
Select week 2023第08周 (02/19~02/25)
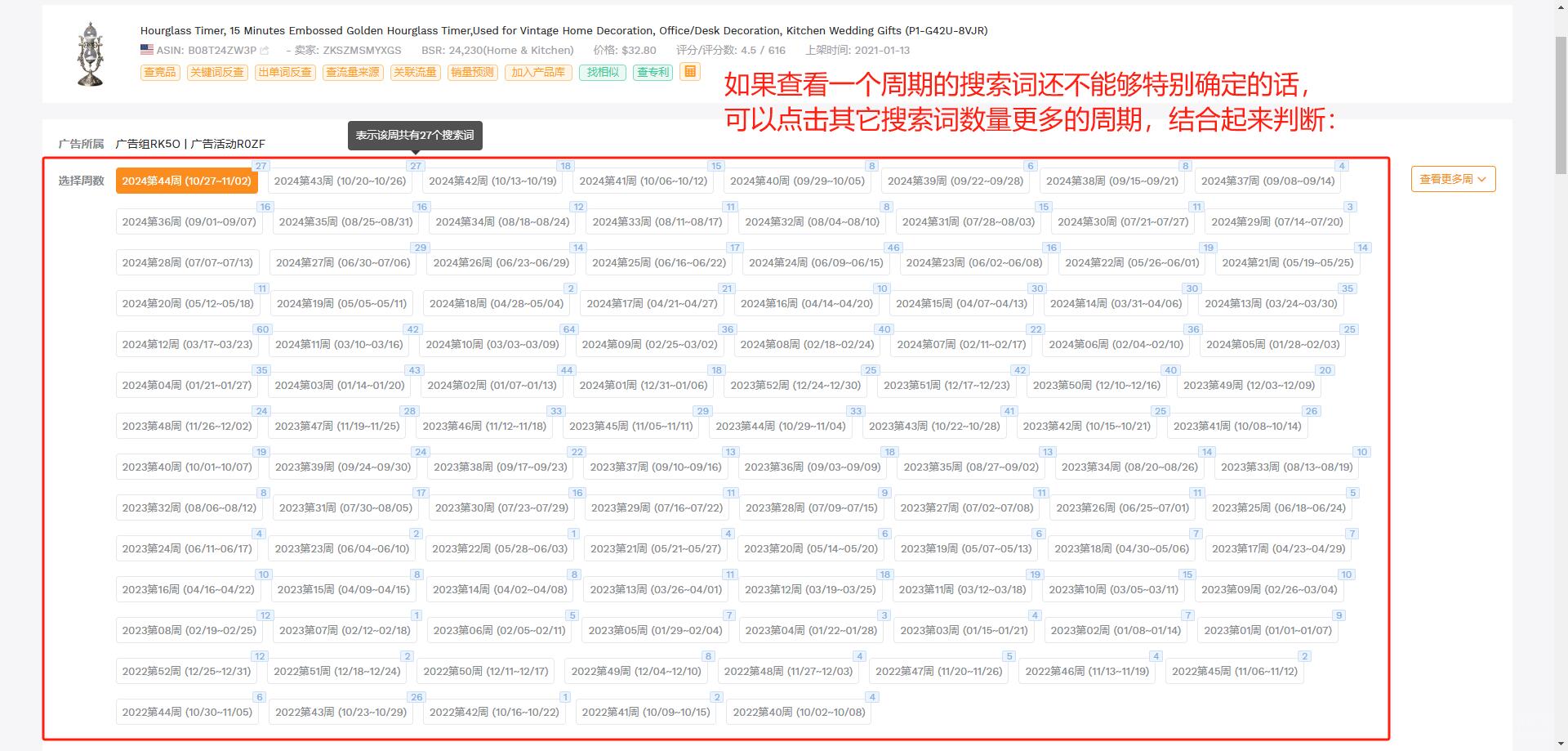(x=189, y=630)
